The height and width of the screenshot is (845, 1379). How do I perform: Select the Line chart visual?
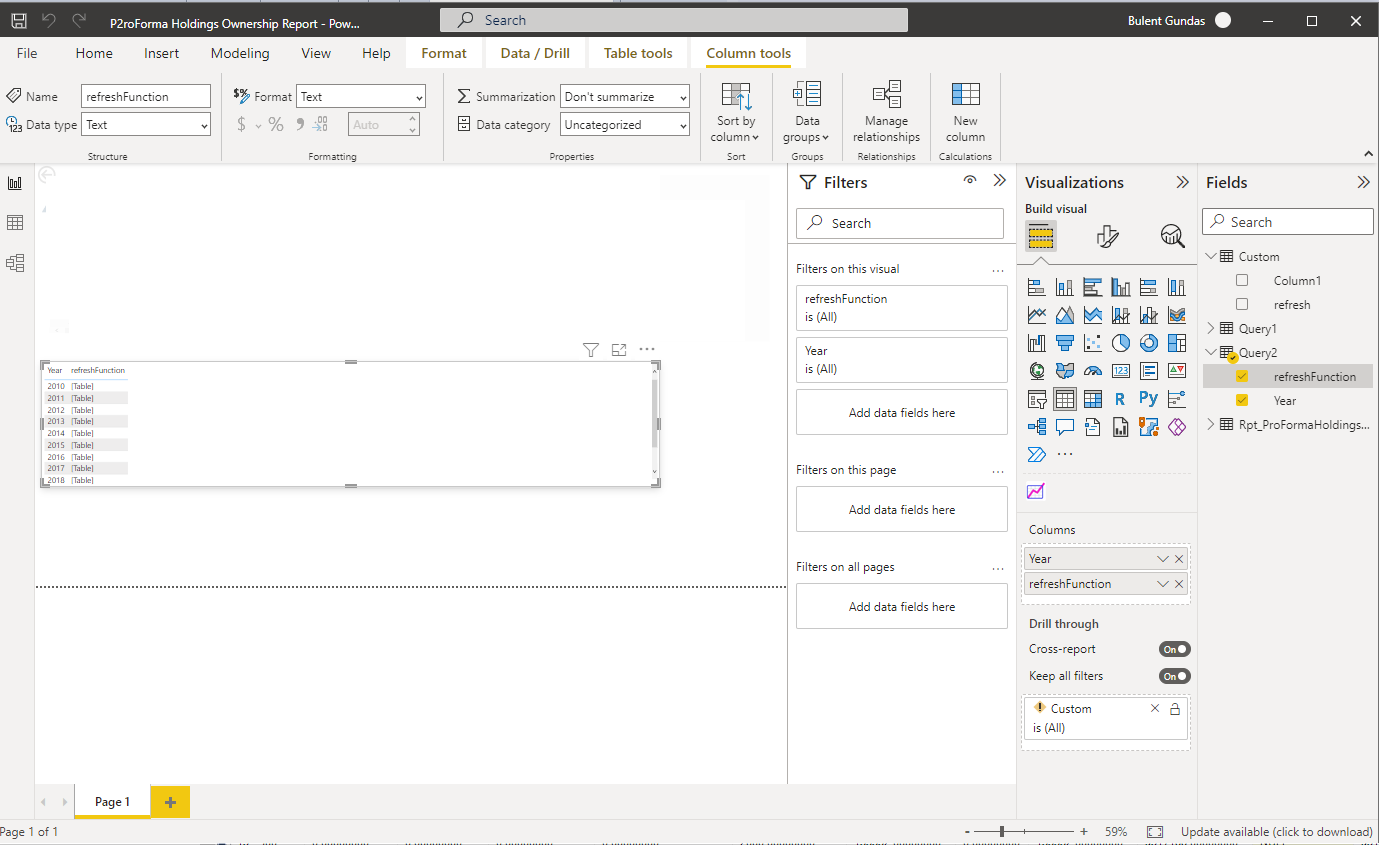(x=1037, y=315)
